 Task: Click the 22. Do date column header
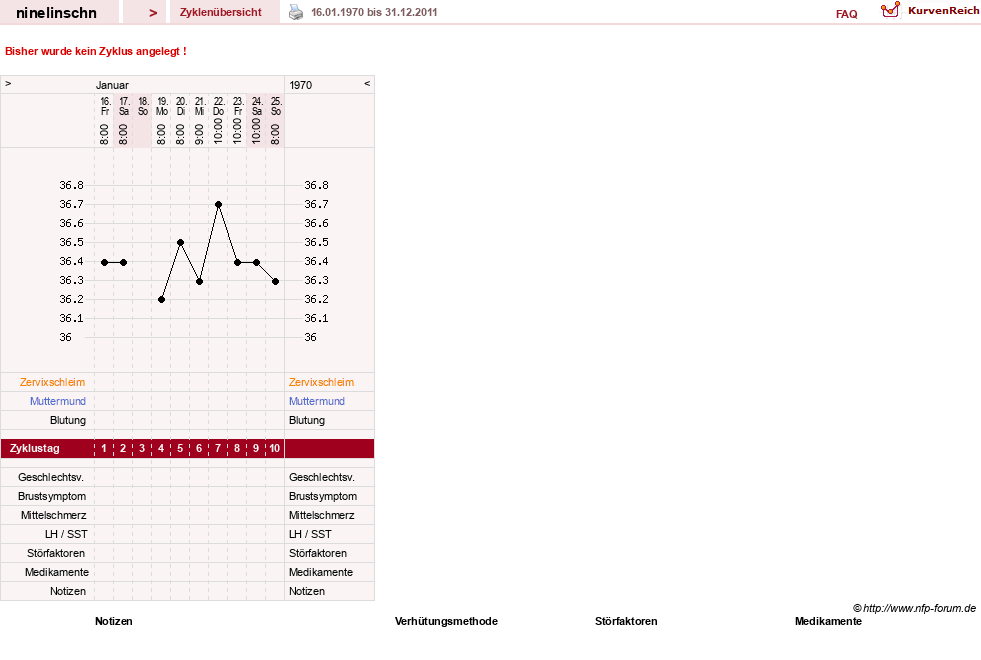pos(218,120)
